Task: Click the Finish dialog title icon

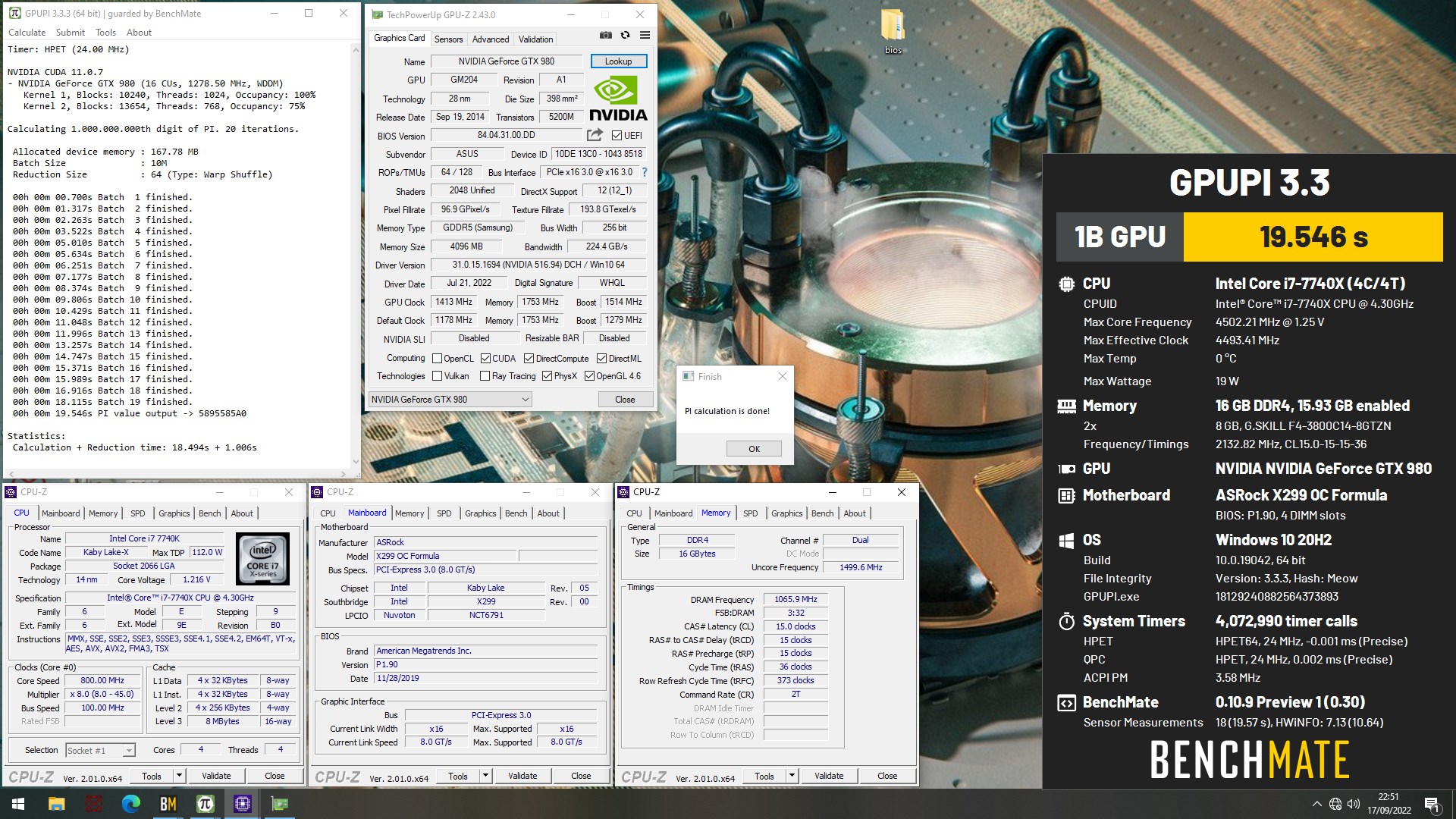Action: click(x=689, y=376)
